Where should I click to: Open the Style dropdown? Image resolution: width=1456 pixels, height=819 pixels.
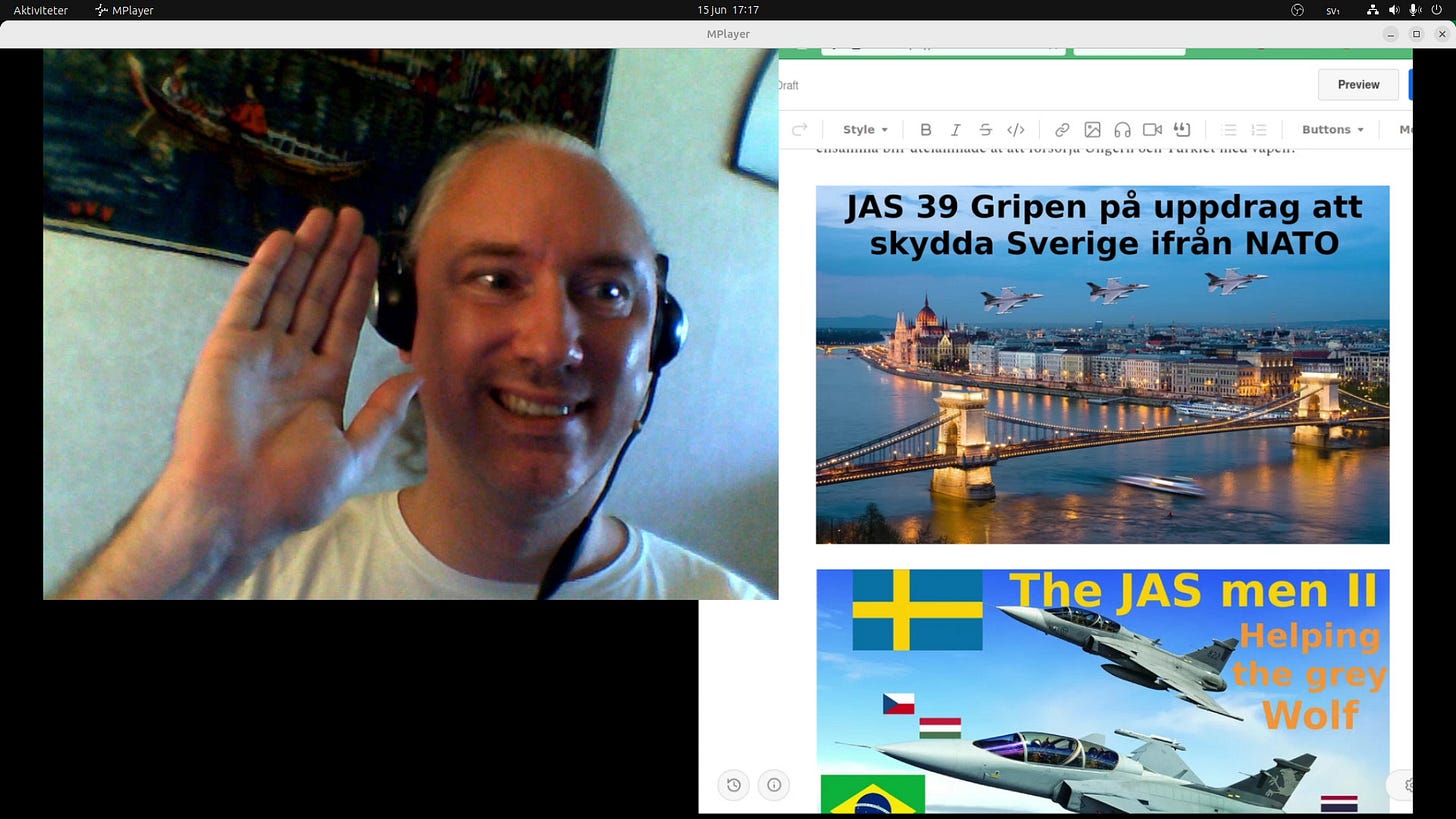pyautogui.click(x=865, y=129)
